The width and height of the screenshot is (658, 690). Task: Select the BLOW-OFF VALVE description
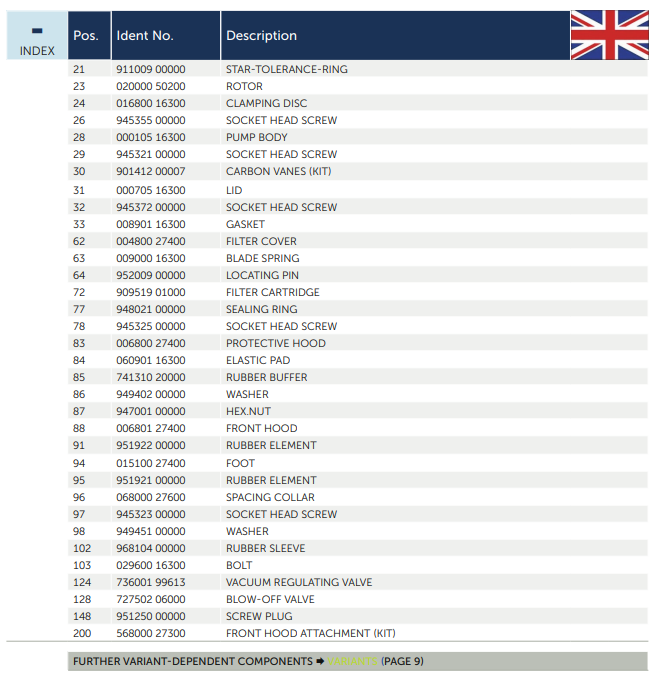click(270, 600)
